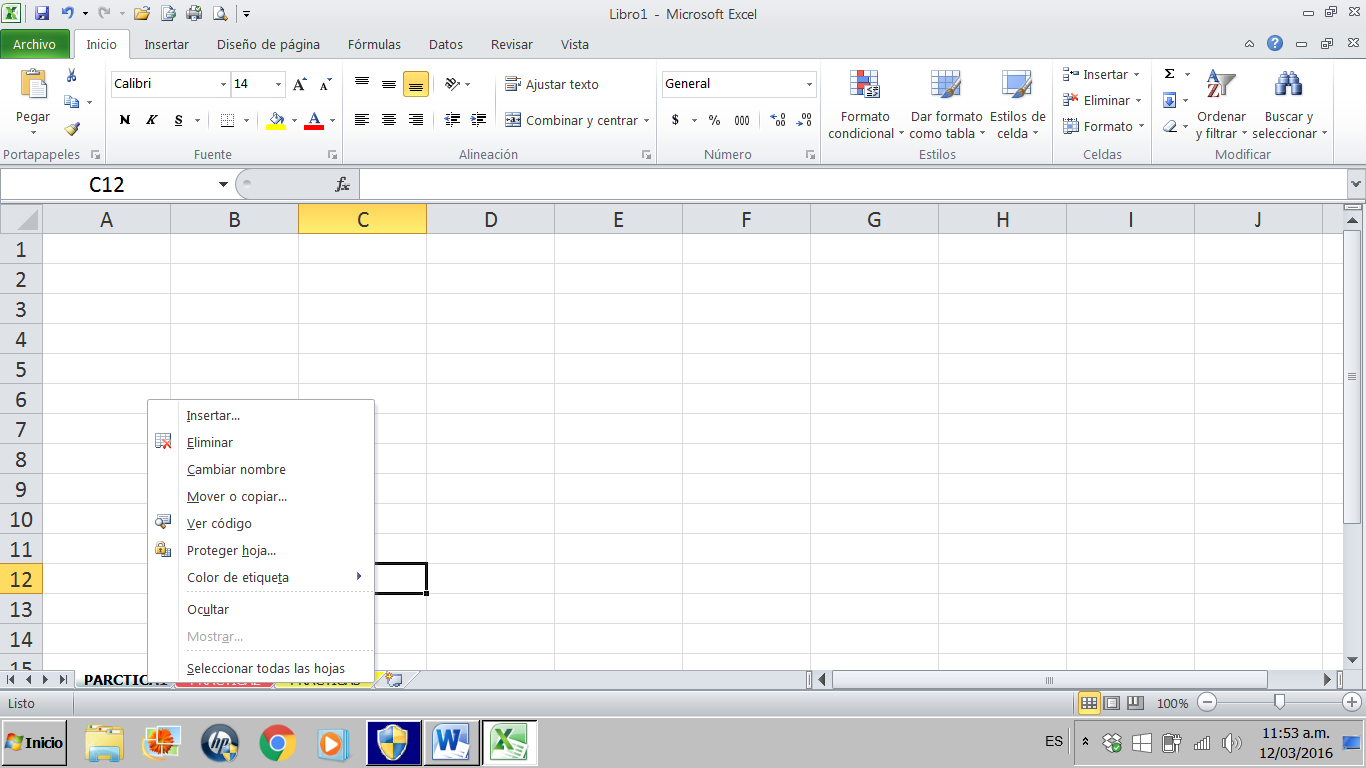Click the increase font size icon

(298, 84)
